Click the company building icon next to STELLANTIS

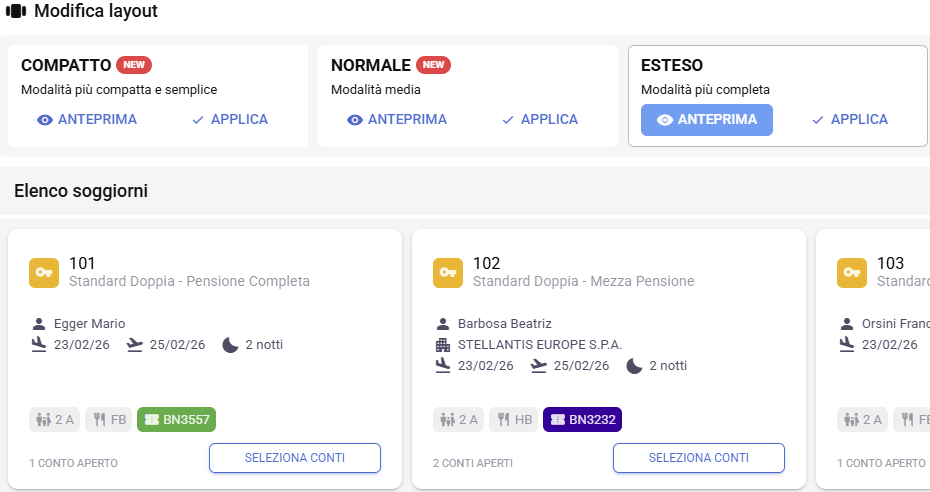tap(443, 345)
